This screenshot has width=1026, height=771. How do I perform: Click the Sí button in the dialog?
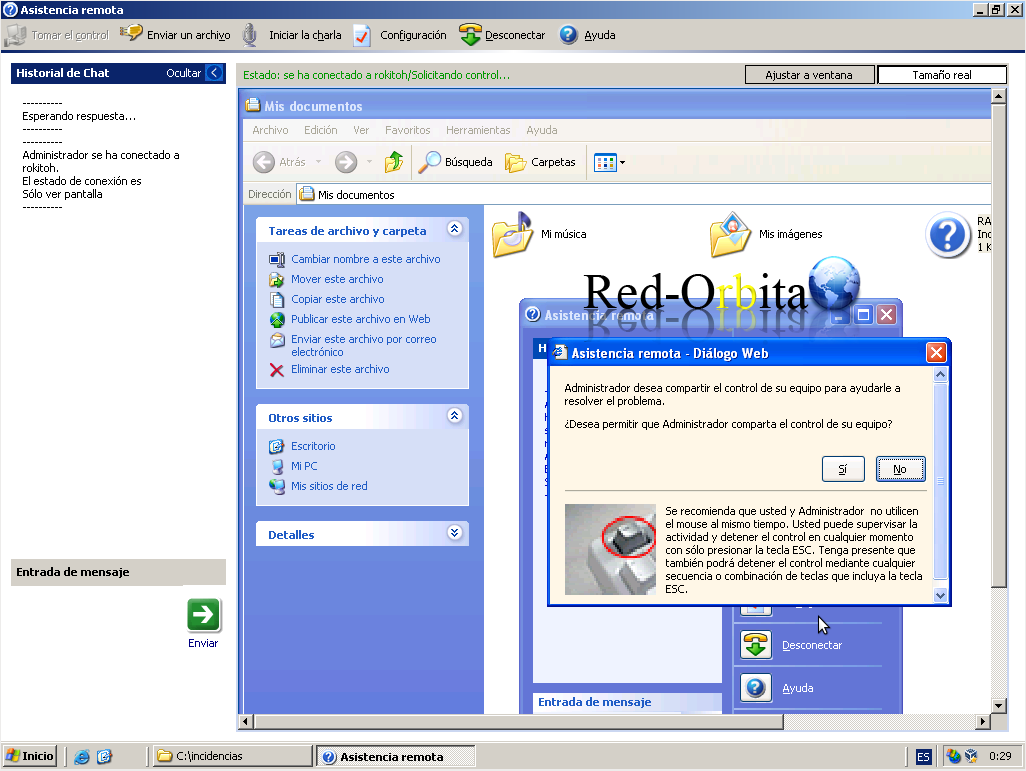(x=843, y=469)
